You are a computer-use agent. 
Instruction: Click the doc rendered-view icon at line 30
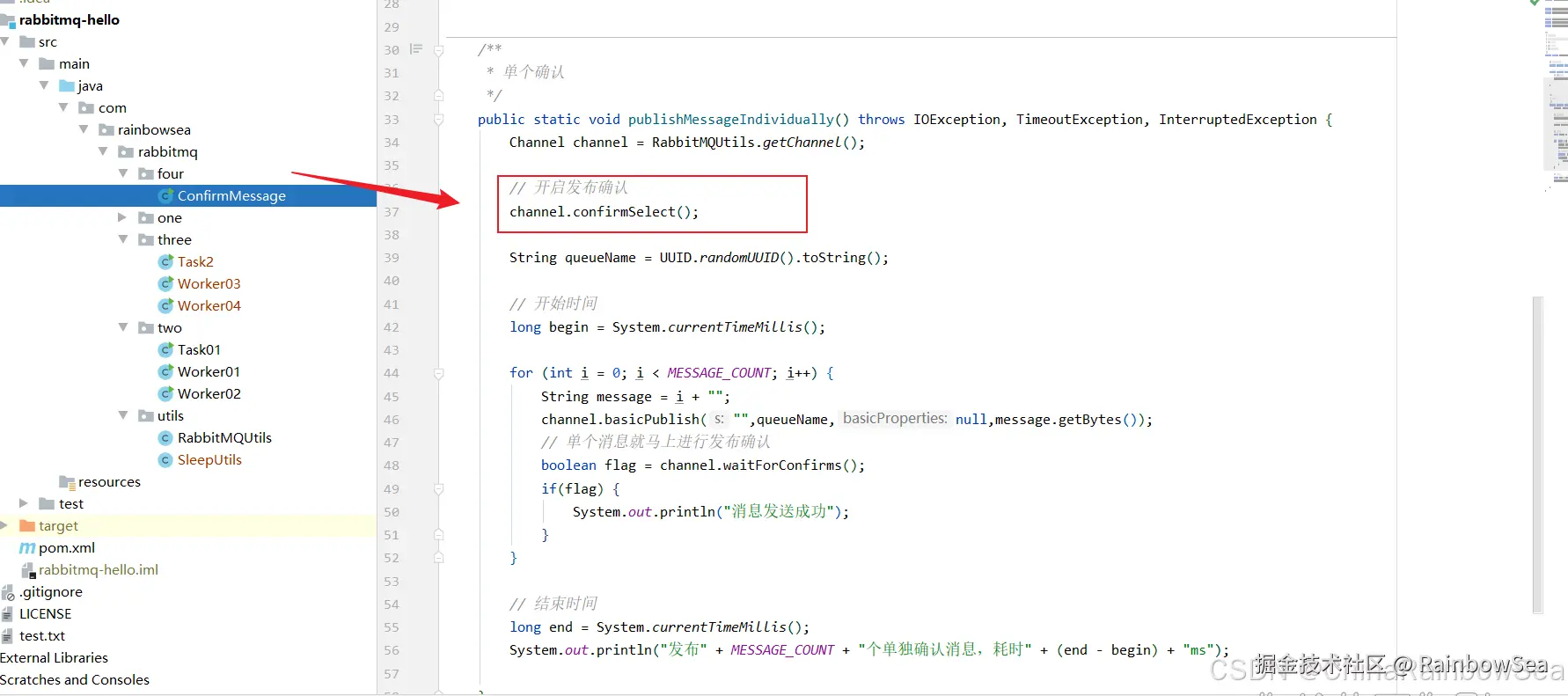tap(416, 49)
